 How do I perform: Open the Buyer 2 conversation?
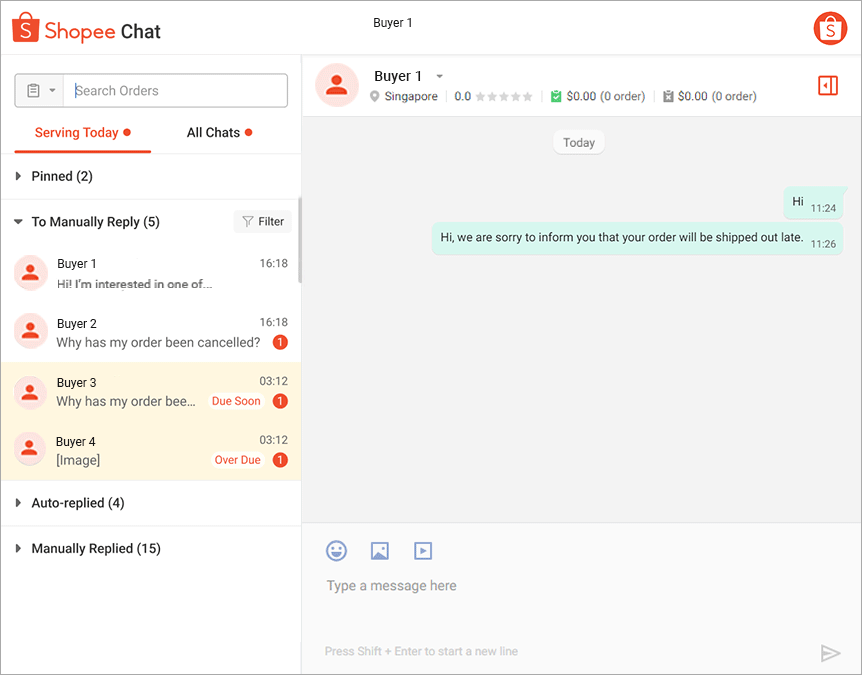pos(151,332)
